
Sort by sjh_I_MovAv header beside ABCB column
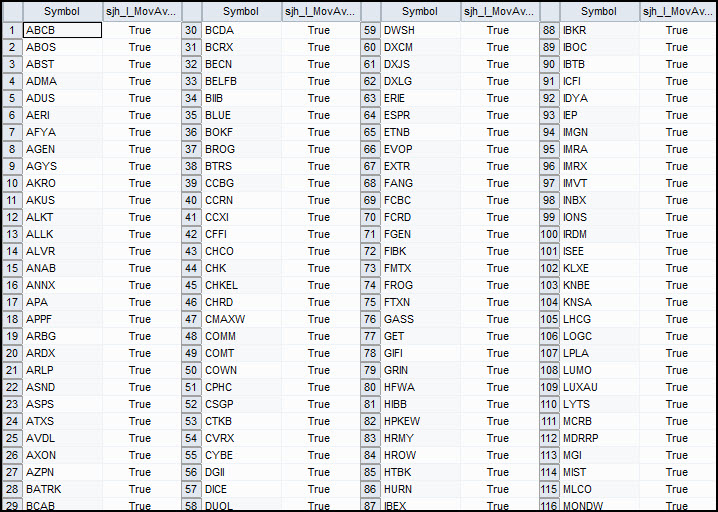[x=141, y=11]
